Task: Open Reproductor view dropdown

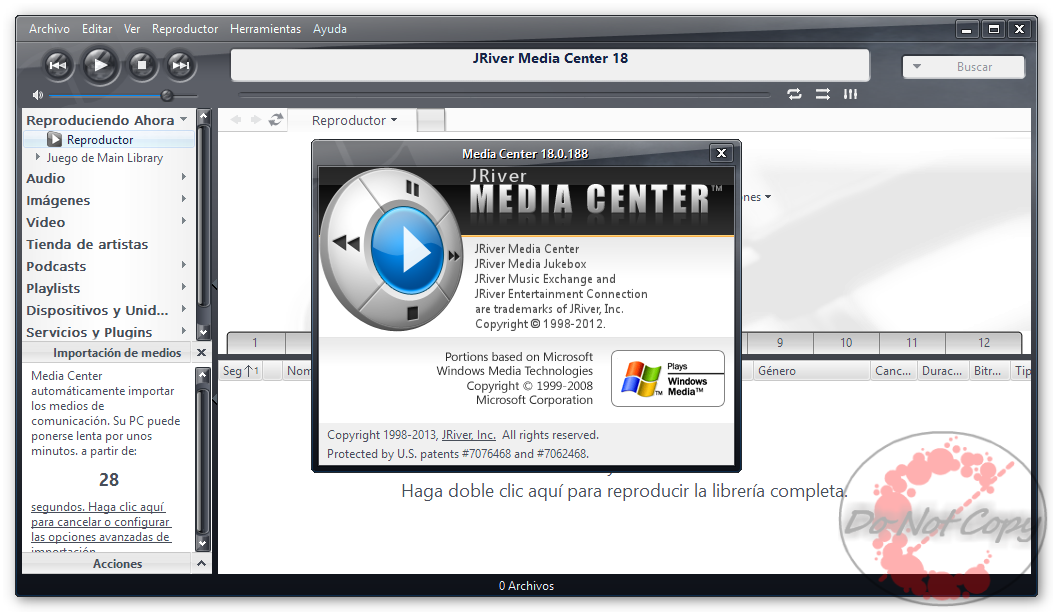Action: pos(355,120)
